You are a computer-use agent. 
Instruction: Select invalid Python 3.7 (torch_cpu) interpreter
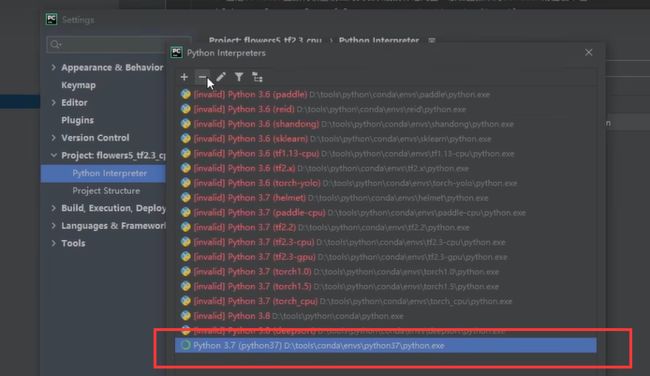tap(386, 301)
